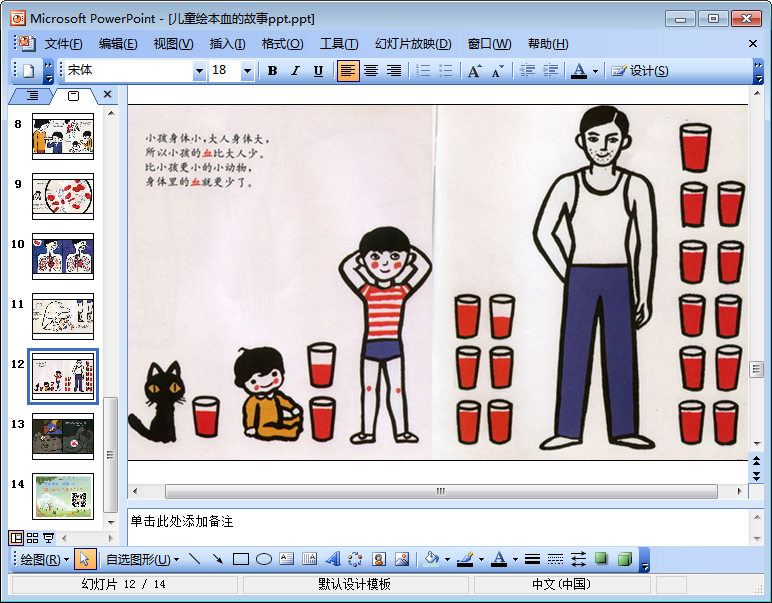The width and height of the screenshot is (772, 603).
Task: Select the Rectangle drawing tool
Action: point(240,559)
